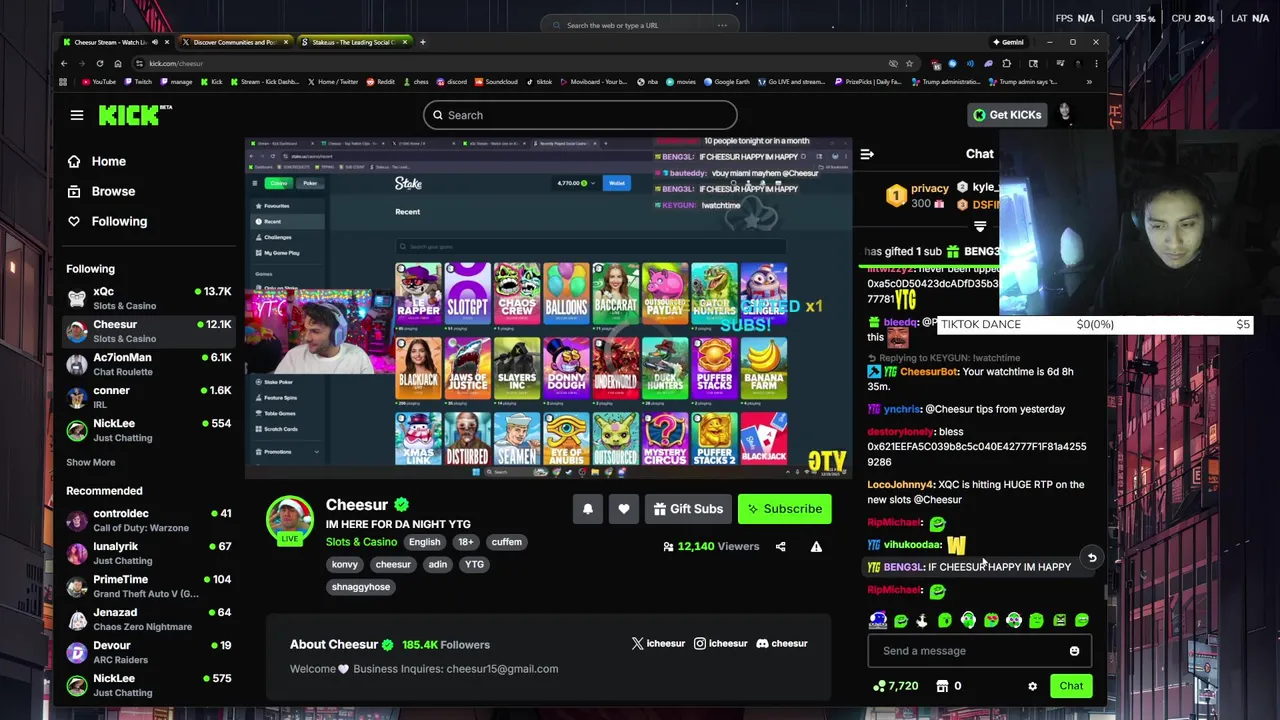
Task: Switch to the Stake.us browser tab
Action: [354, 42]
